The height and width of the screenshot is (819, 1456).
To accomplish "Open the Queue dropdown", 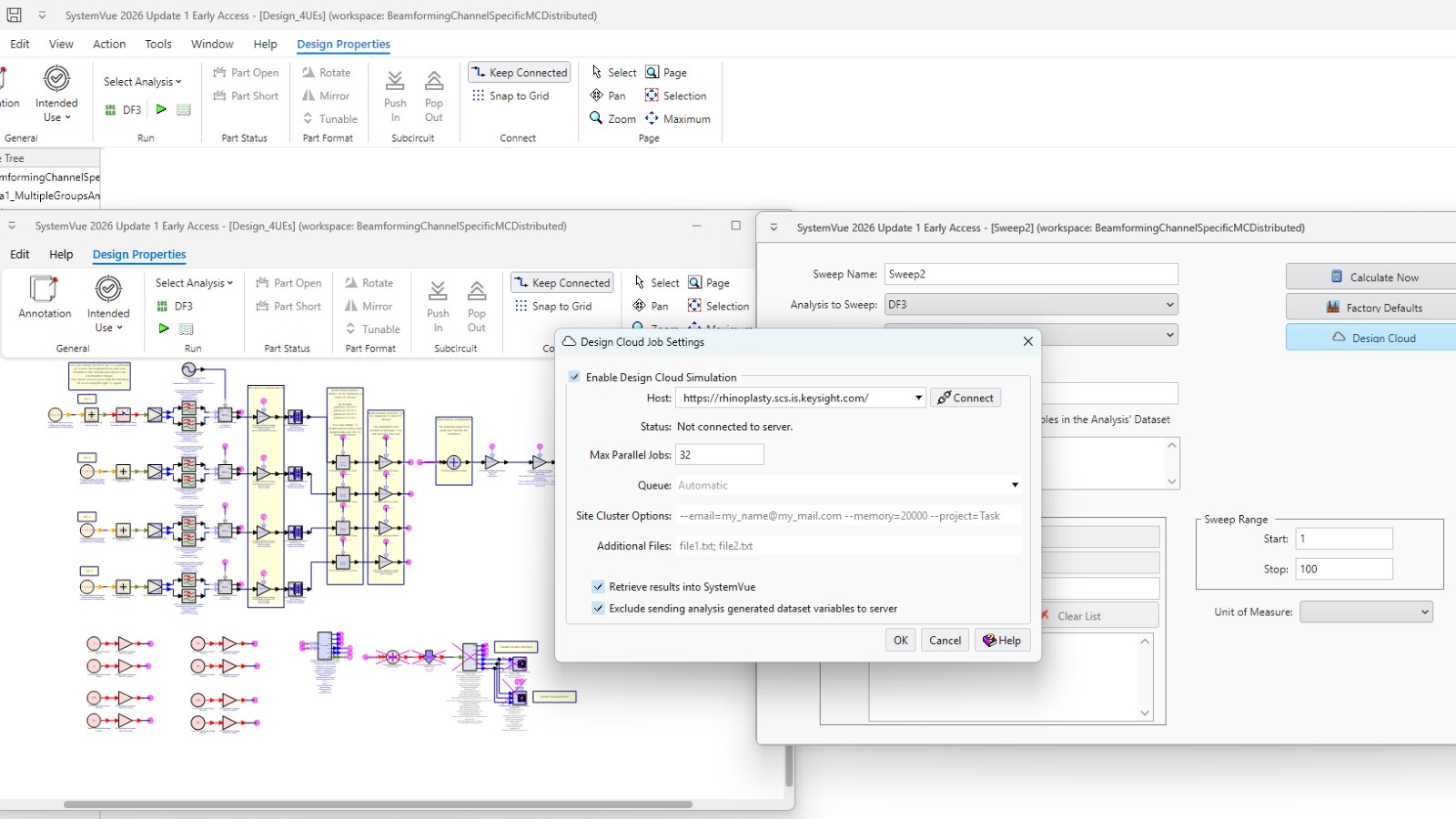I will click(1015, 485).
